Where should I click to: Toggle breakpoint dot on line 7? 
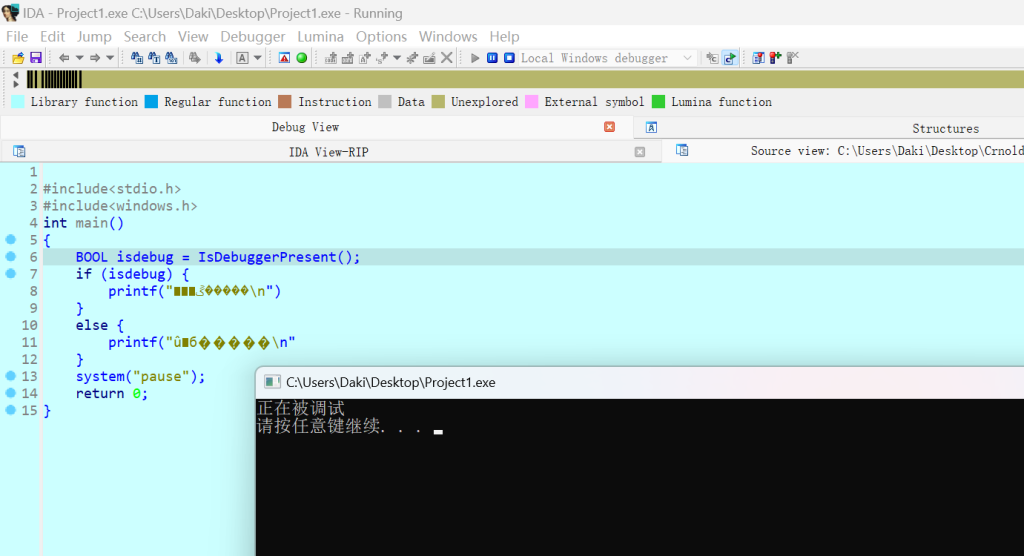coord(10,273)
